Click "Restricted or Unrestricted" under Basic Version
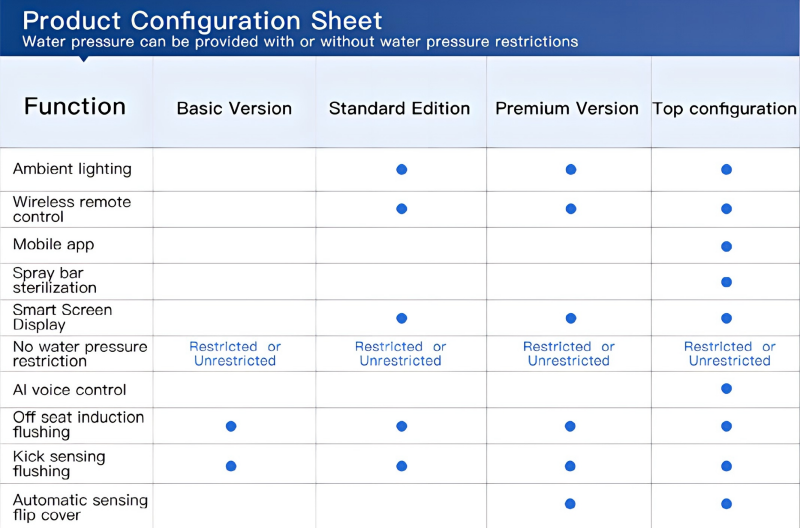 [x=235, y=354]
